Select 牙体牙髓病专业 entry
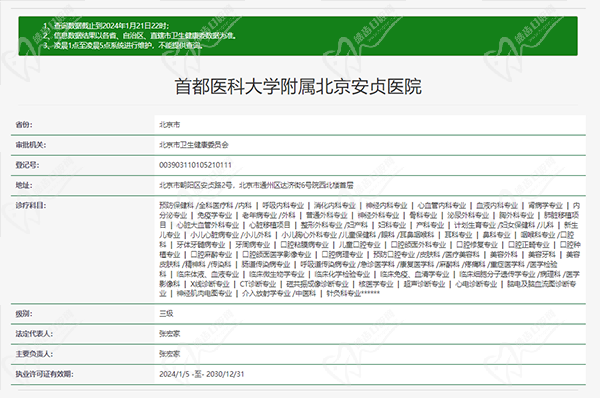 [x=201, y=245]
